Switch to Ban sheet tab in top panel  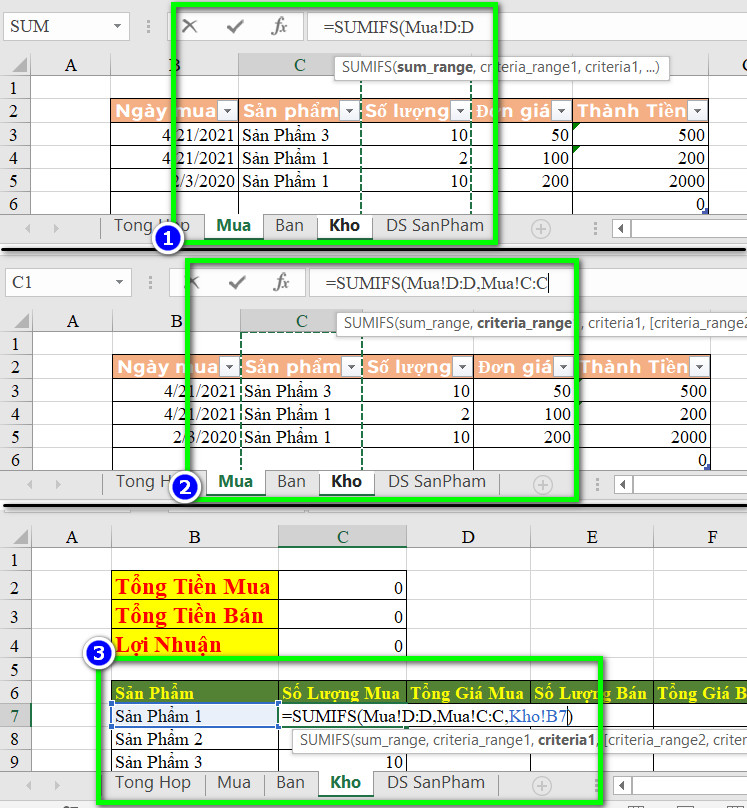click(289, 226)
